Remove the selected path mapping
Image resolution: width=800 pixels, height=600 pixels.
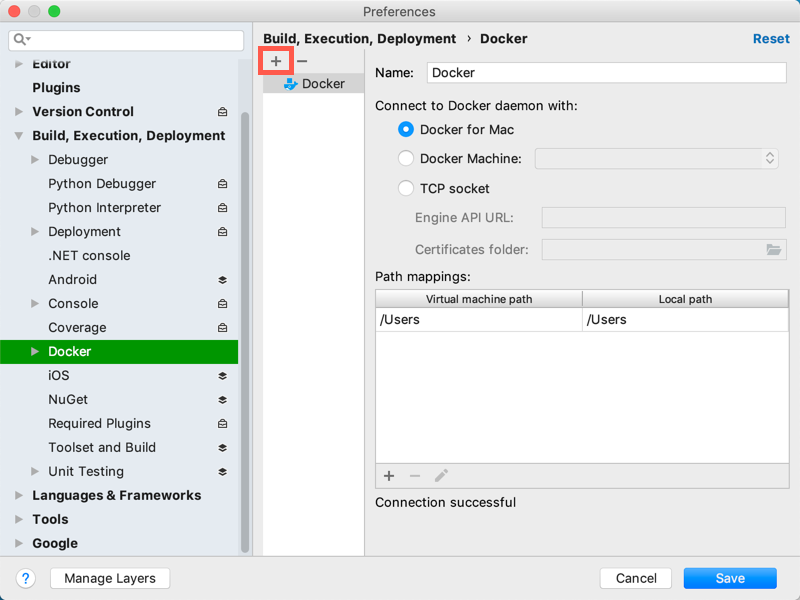point(414,476)
